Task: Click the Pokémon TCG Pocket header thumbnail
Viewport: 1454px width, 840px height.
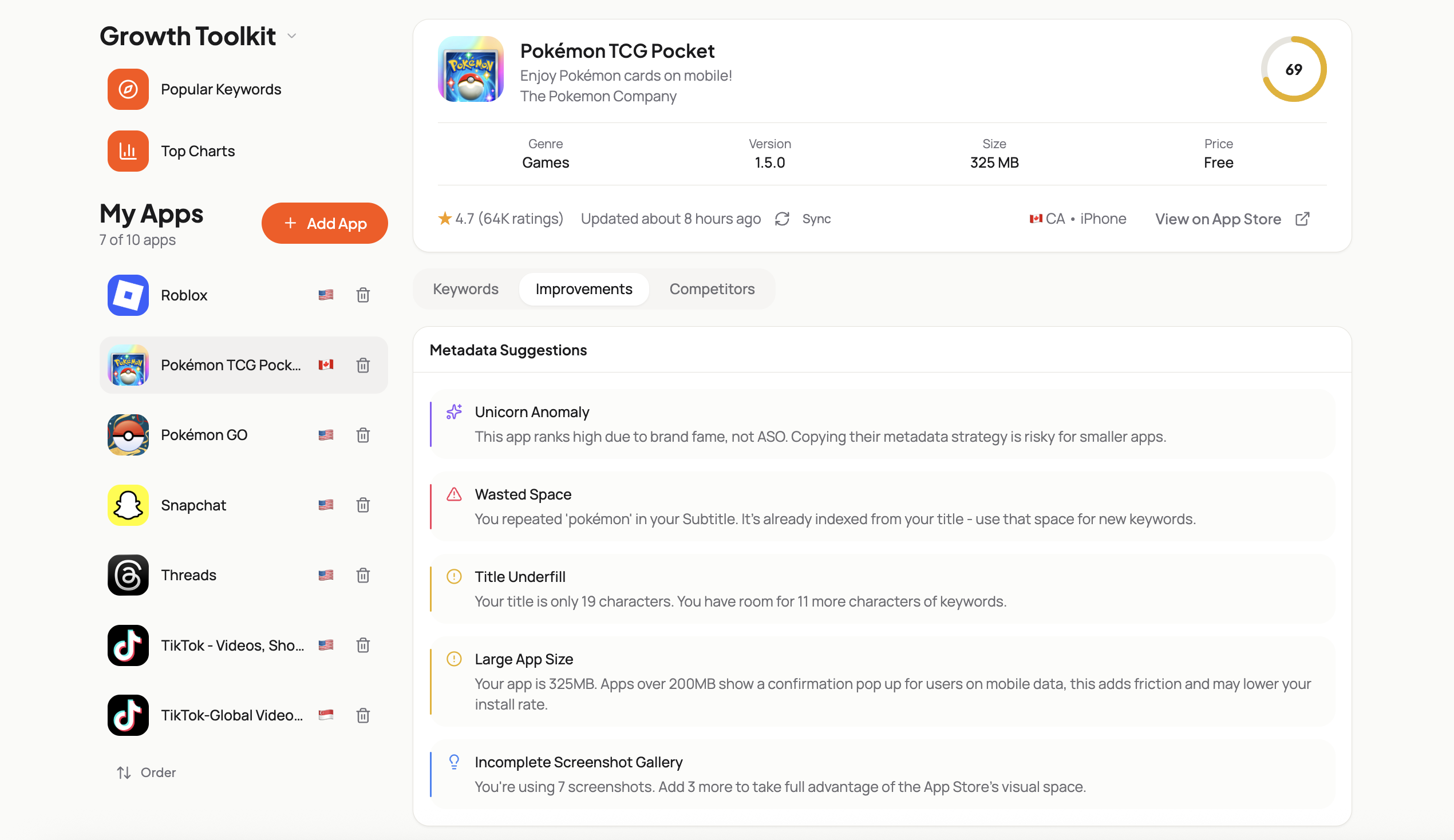Action: (470, 70)
